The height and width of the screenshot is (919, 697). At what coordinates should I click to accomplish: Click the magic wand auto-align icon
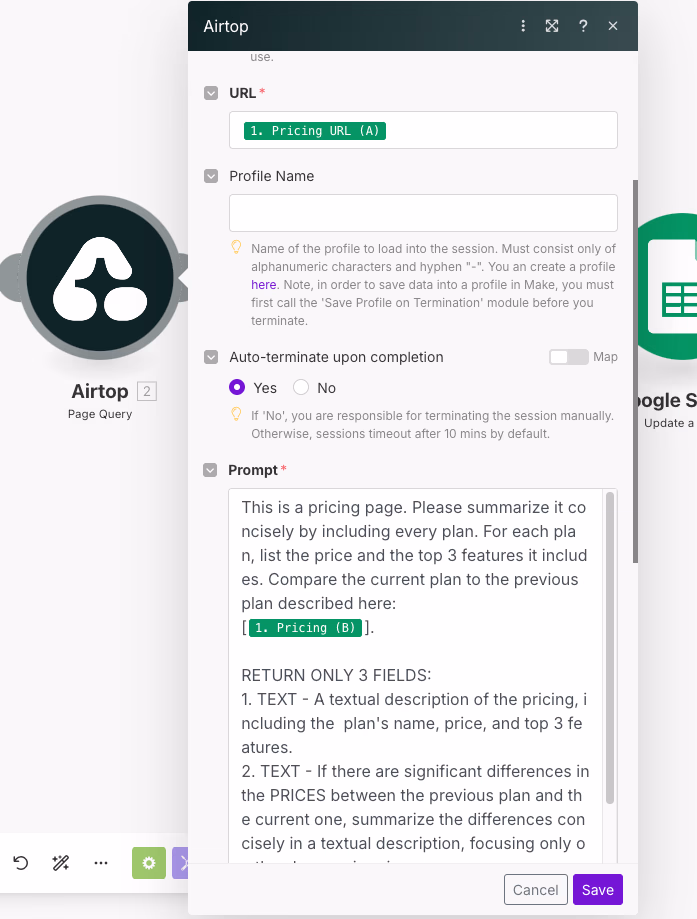tap(61, 863)
